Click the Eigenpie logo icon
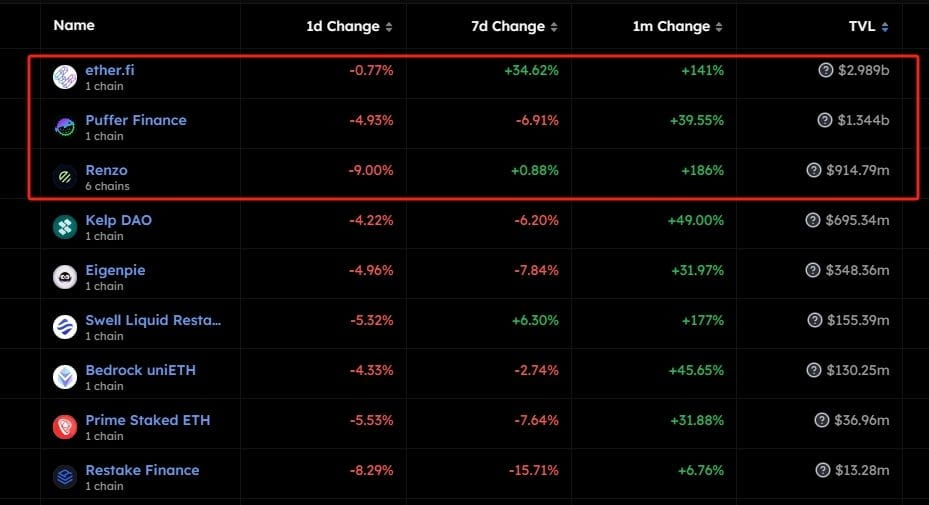 coord(65,277)
